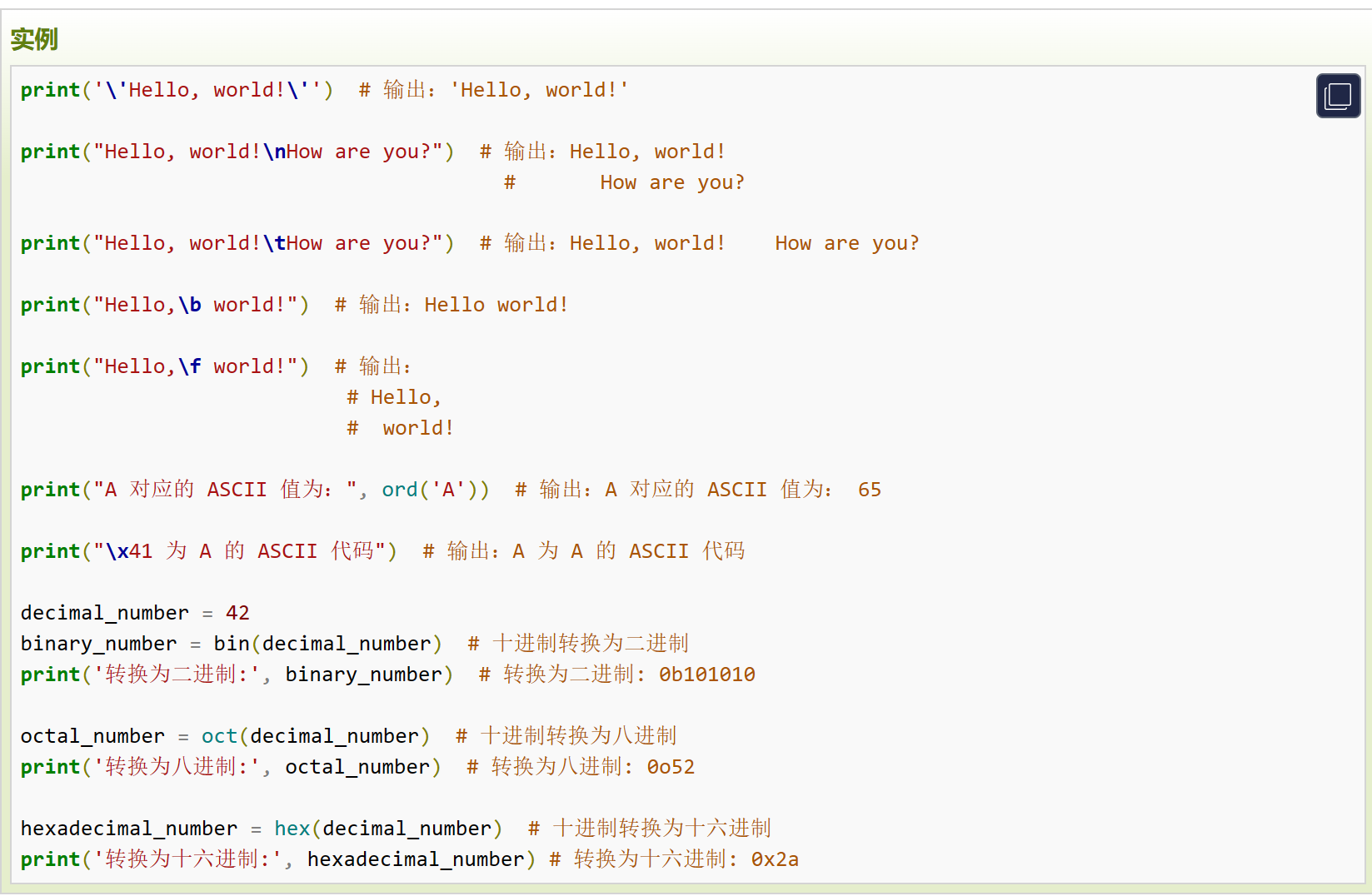Click the comment '# Hello,'
This screenshot has width=1372, height=896.
[x=394, y=397]
